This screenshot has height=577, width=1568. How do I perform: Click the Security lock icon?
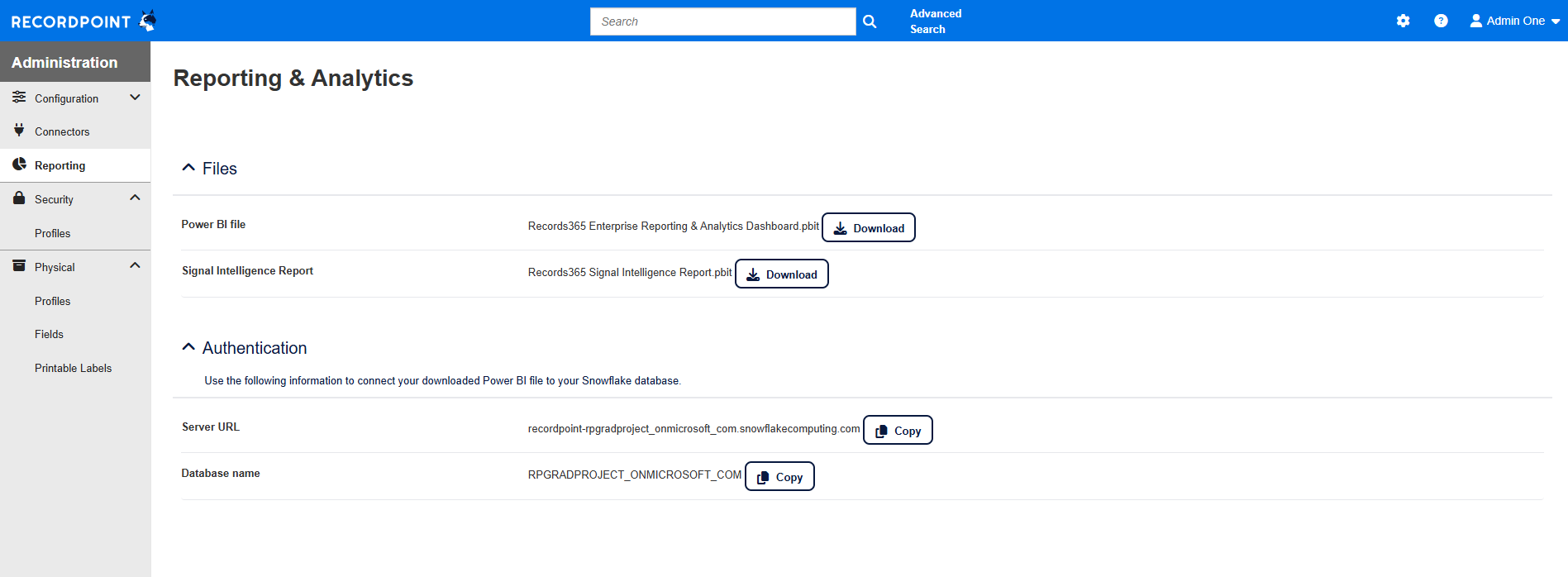[x=19, y=198]
